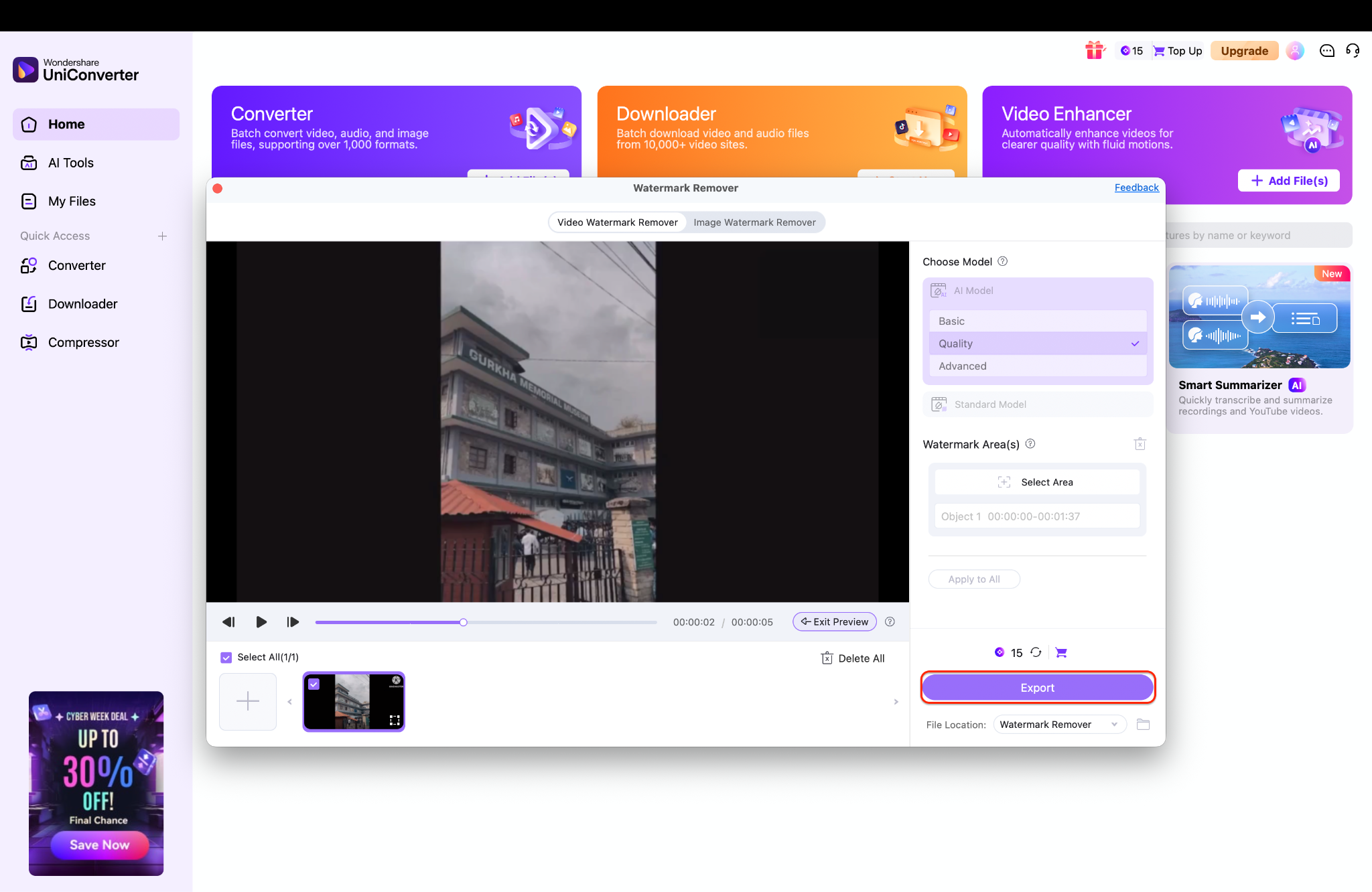Open AI Tools from the sidebar

tap(70, 162)
